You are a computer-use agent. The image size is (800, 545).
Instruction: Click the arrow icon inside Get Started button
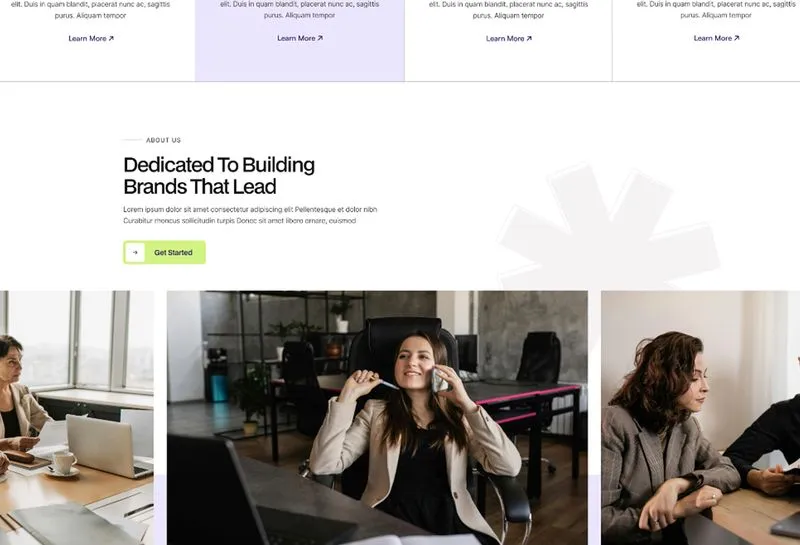[135, 253]
